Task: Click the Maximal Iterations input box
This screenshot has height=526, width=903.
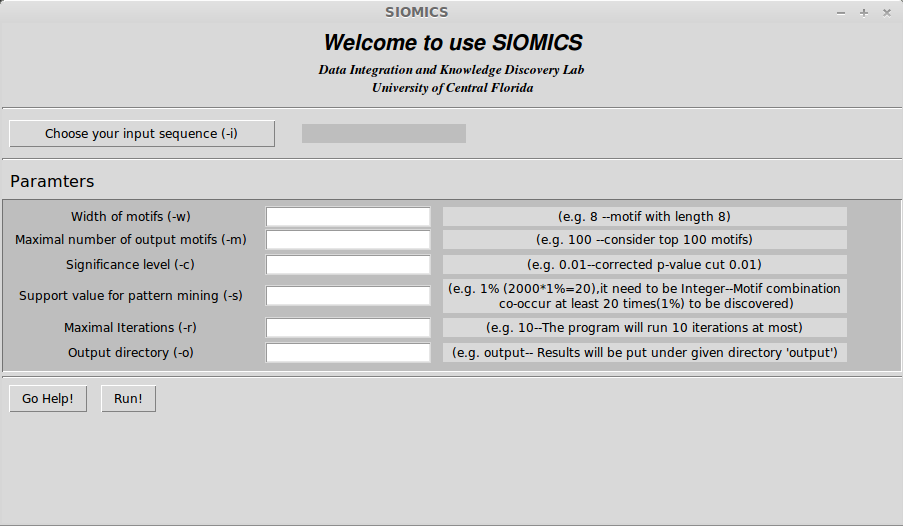Action: [x=348, y=327]
